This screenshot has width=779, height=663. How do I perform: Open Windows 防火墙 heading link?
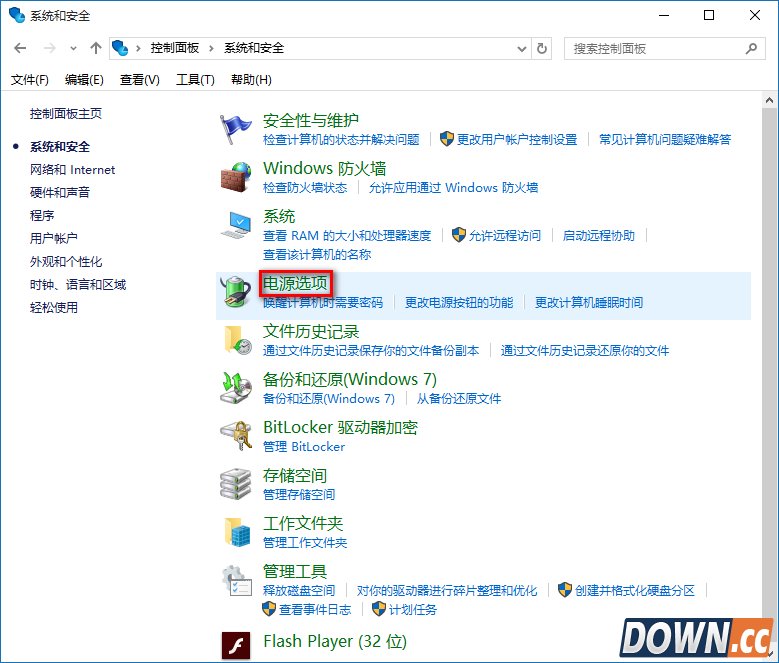click(x=324, y=168)
